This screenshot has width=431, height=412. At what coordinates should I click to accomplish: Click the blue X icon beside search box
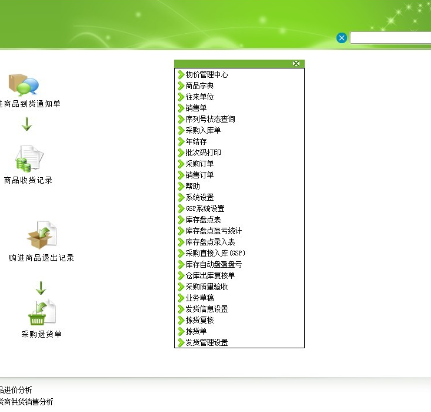pos(341,38)
